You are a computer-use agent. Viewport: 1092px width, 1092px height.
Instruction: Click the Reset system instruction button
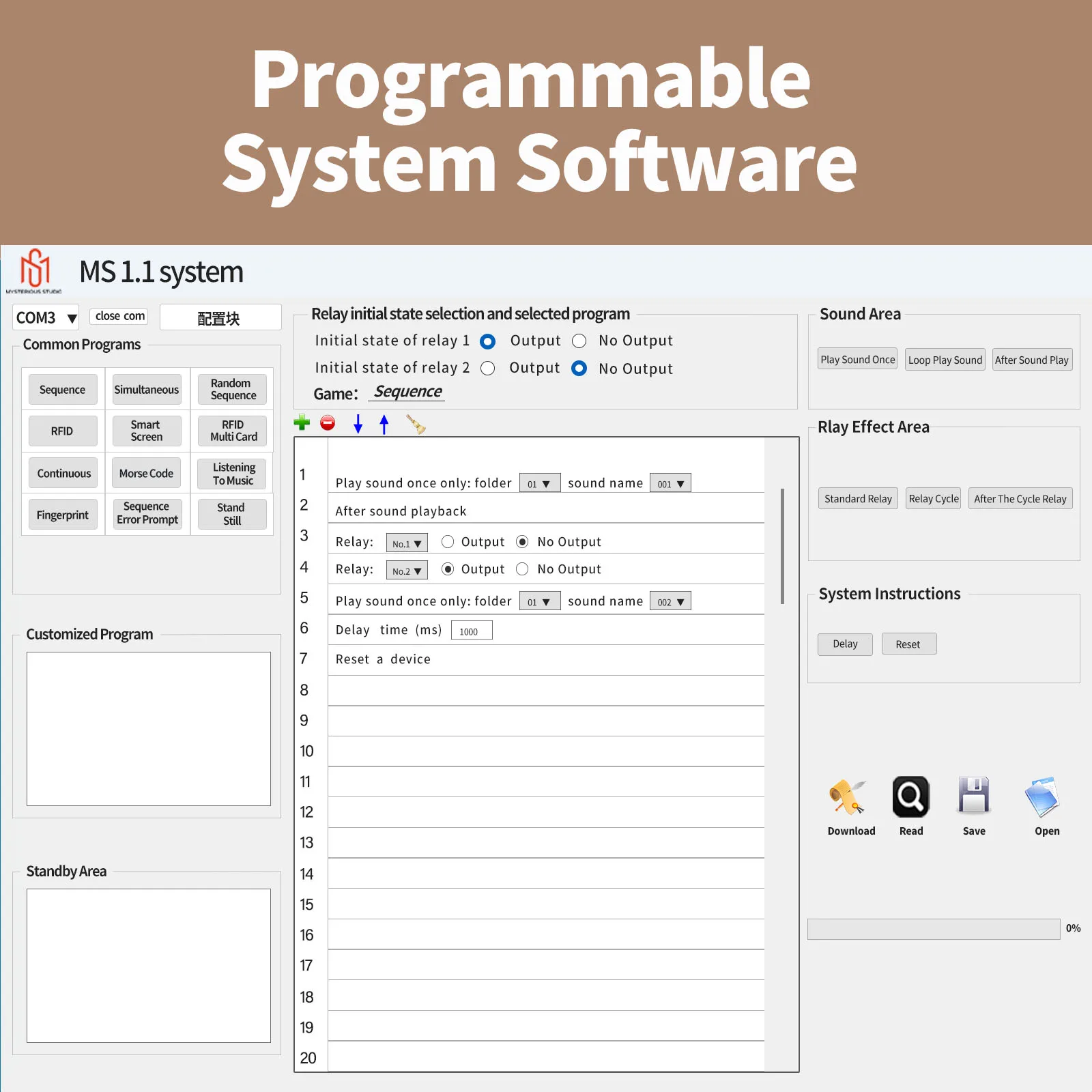coord(908,644)
